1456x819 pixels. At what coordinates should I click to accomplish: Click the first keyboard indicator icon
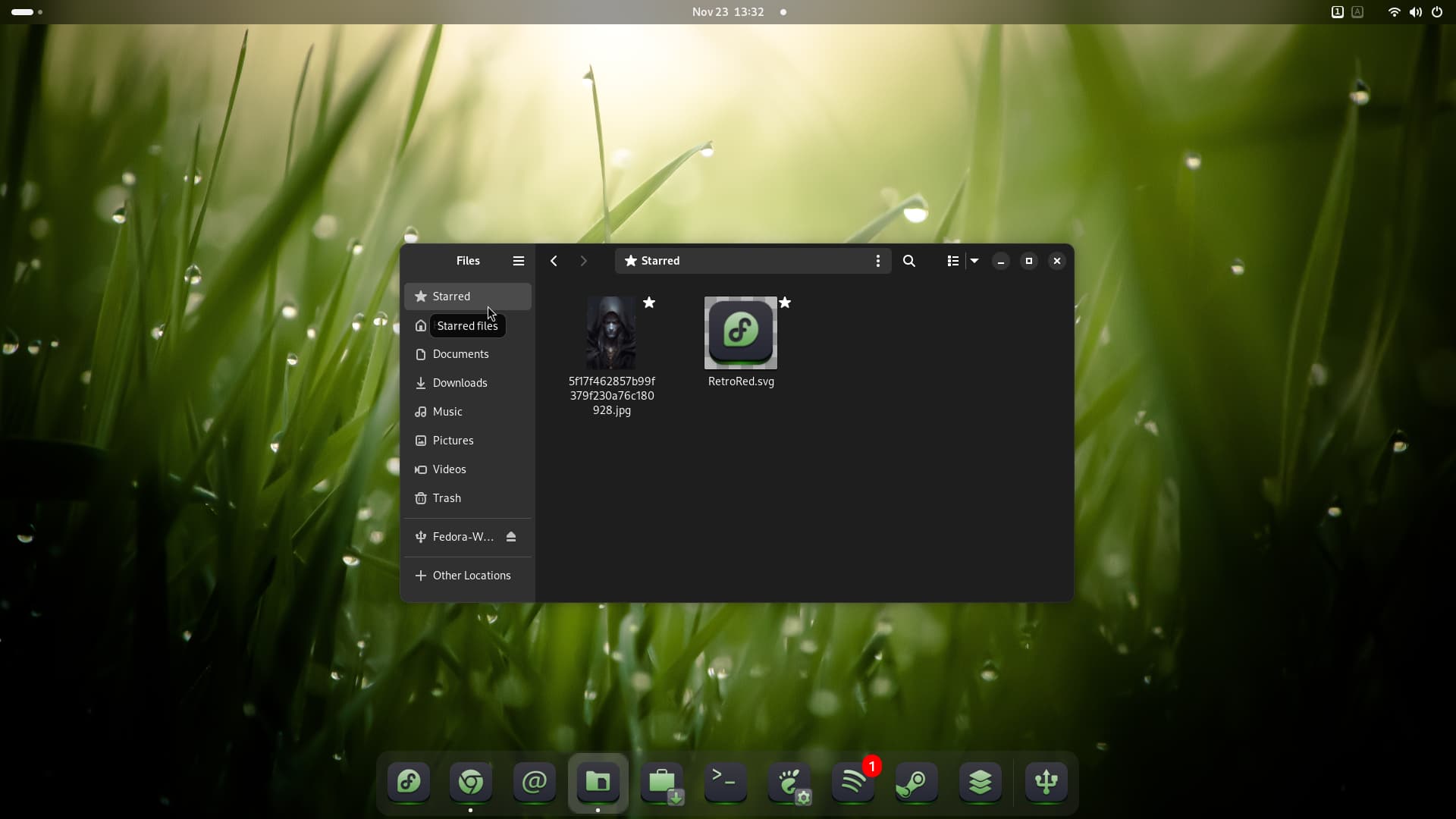[x=1338, y=12]
